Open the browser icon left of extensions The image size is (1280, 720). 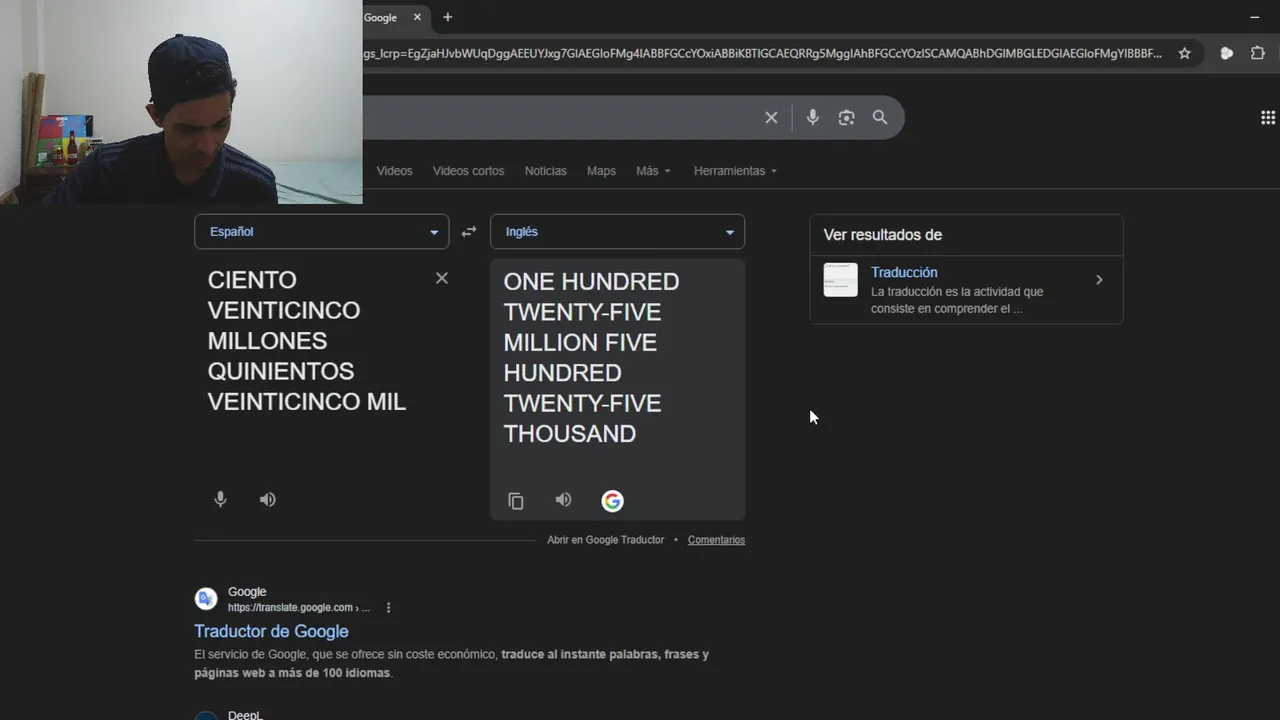coord(1227,53)
